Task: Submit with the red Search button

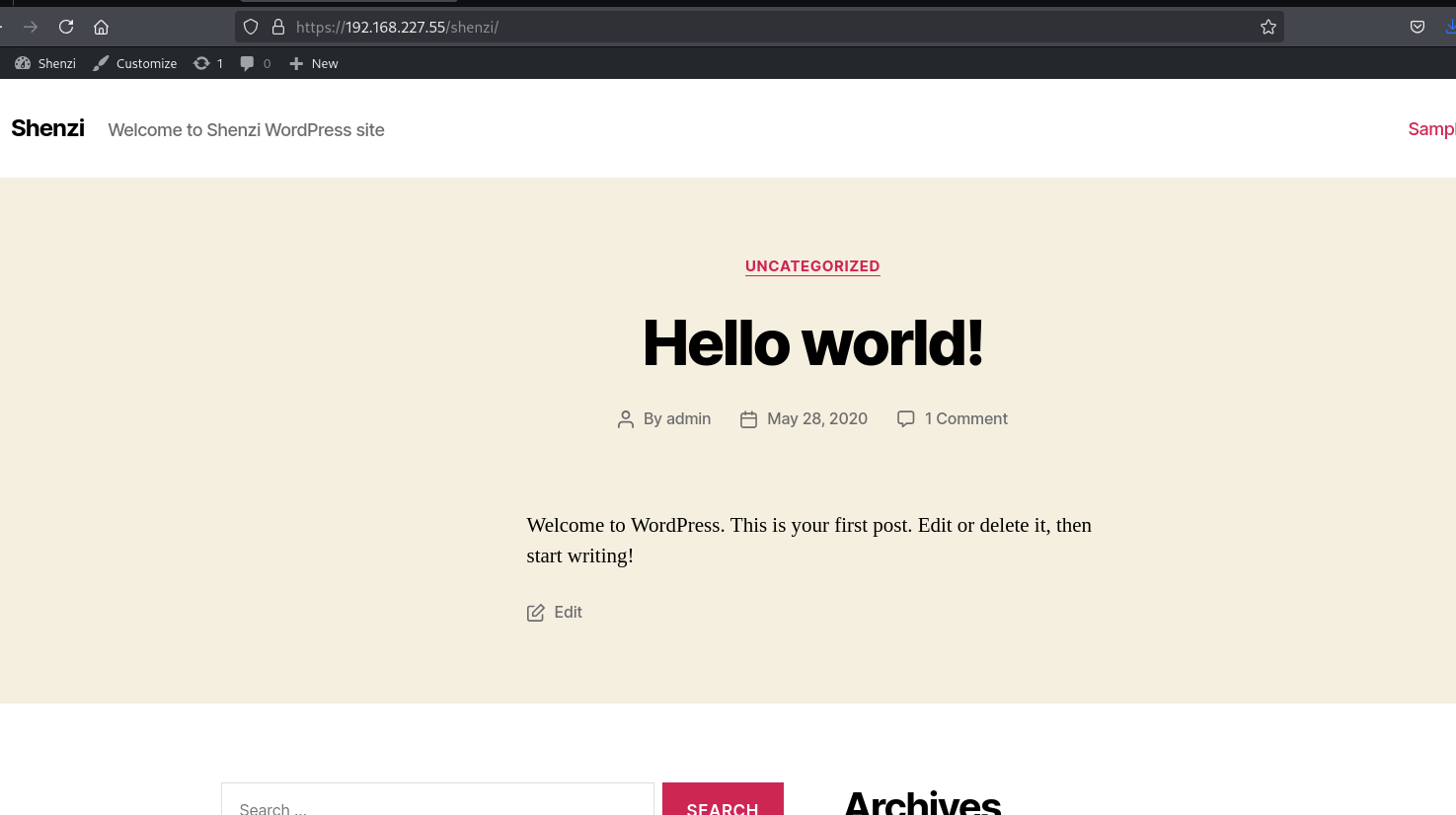Action: [x=723, y=801]
